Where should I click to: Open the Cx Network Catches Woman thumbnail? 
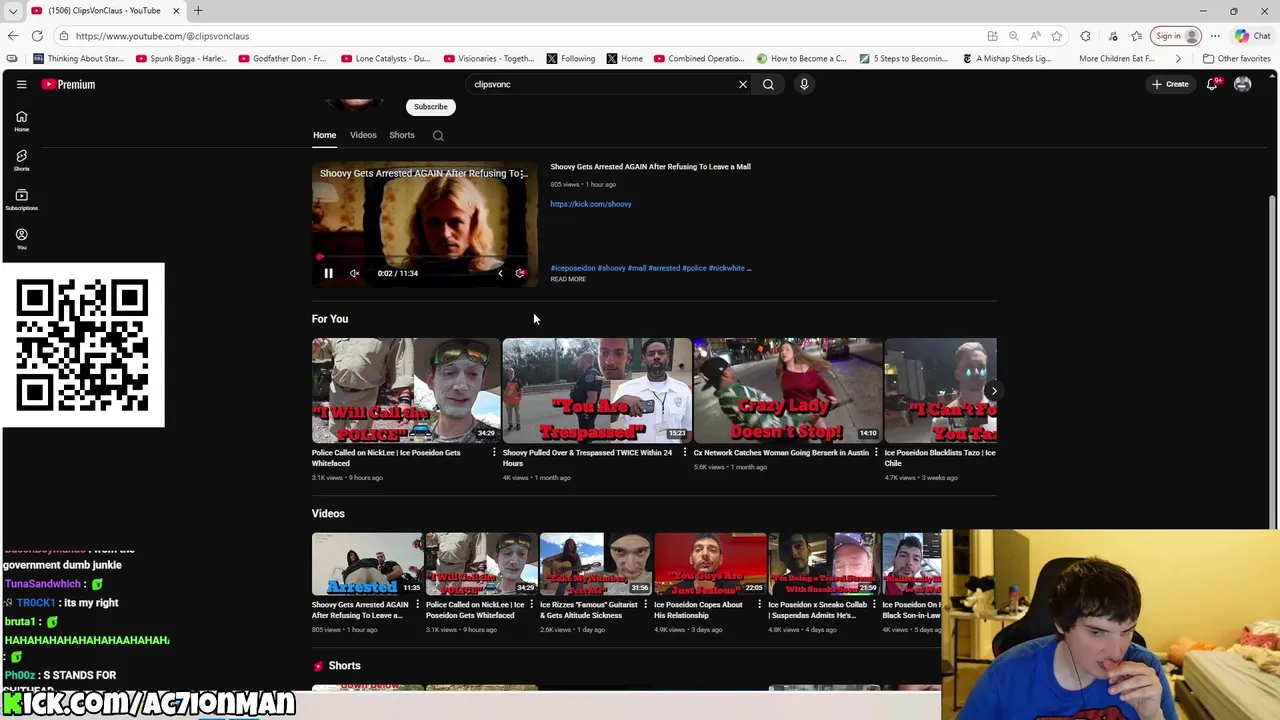pos(788,390)
